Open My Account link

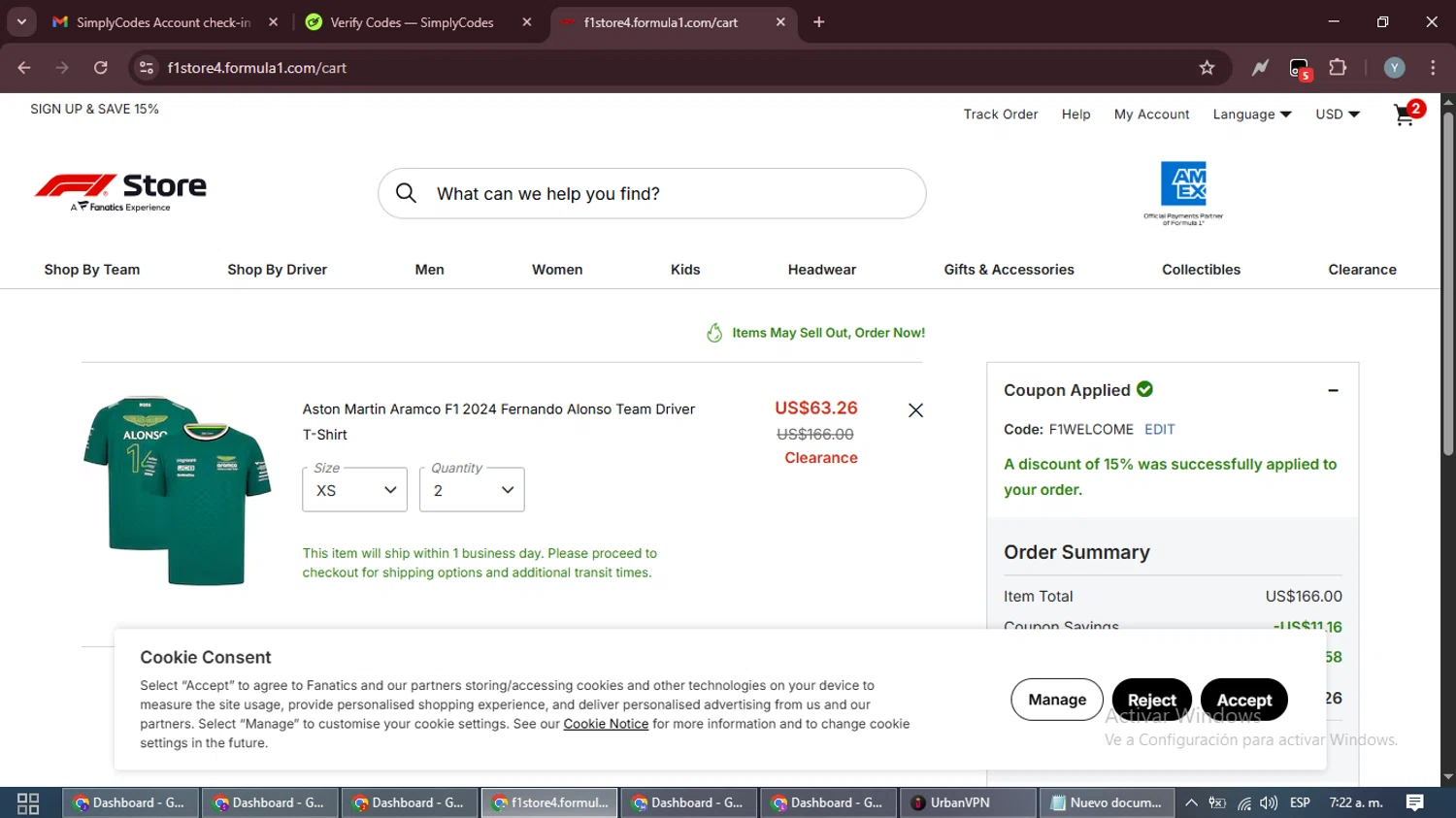(1151, 115)
